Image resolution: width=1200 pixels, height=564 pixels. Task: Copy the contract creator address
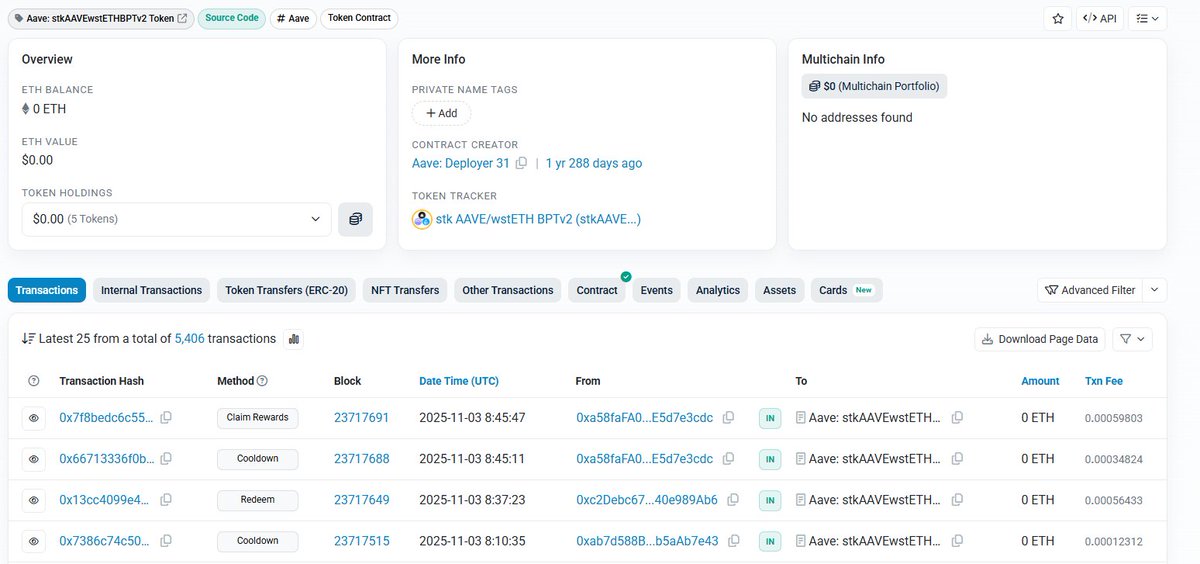[x=522, y=163]
